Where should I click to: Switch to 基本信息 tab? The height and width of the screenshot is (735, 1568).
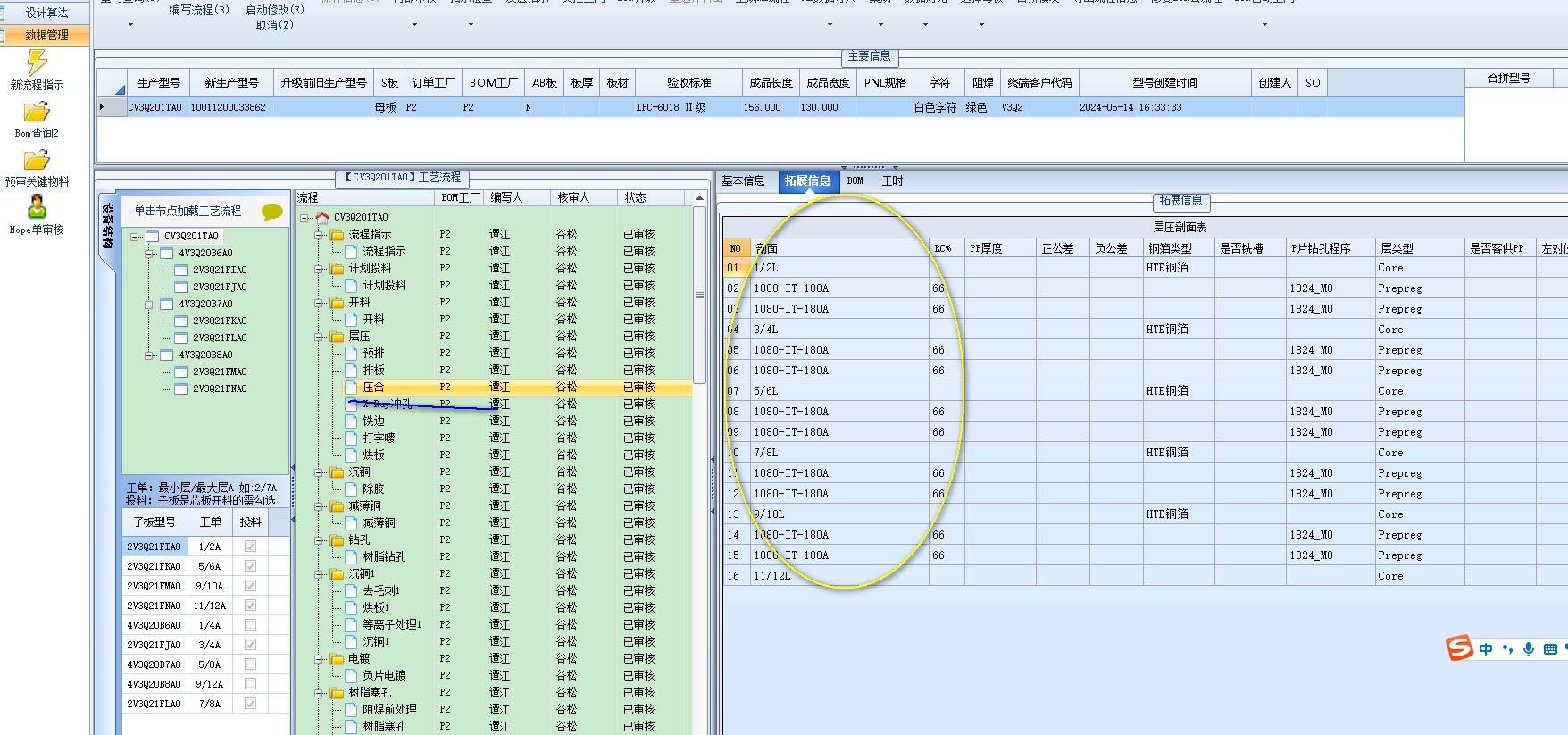(x=743, y=181)
